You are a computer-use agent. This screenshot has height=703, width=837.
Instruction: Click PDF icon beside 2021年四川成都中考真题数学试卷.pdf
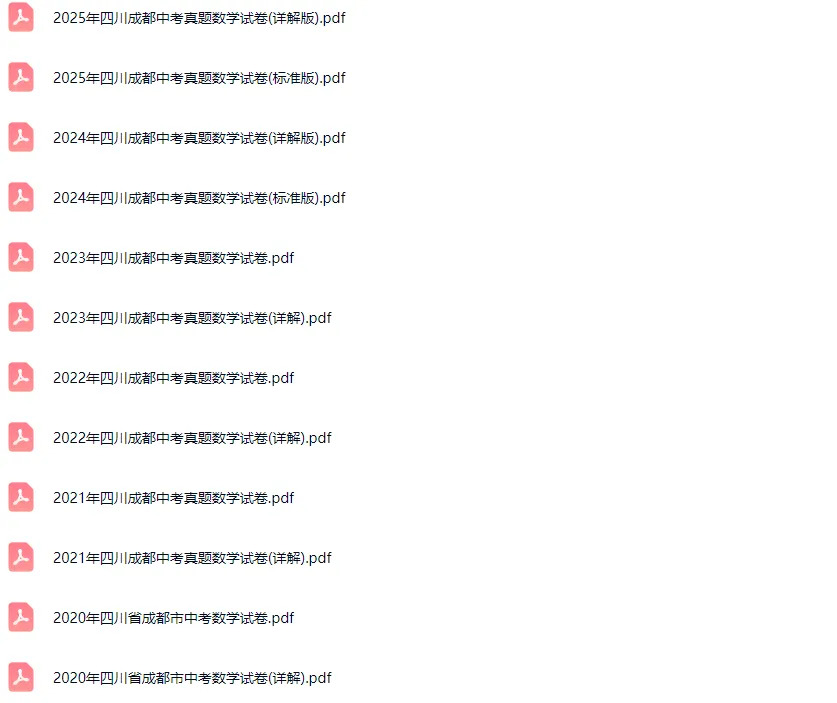click(x=21, y=497)
